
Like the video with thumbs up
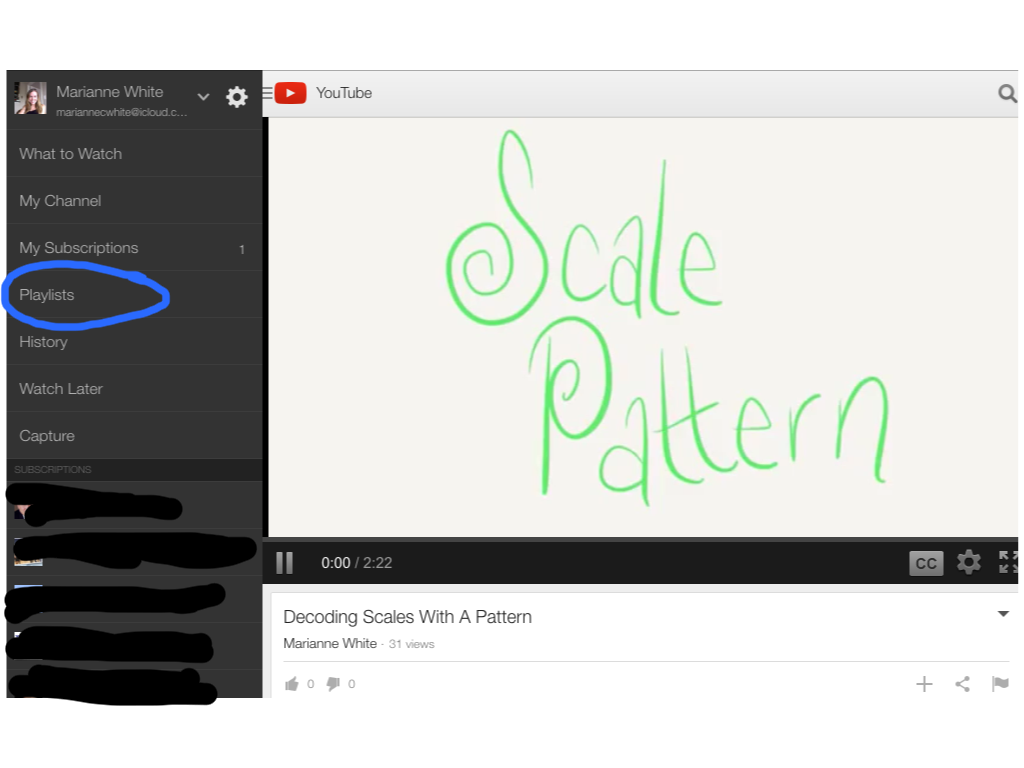point(291,684)
